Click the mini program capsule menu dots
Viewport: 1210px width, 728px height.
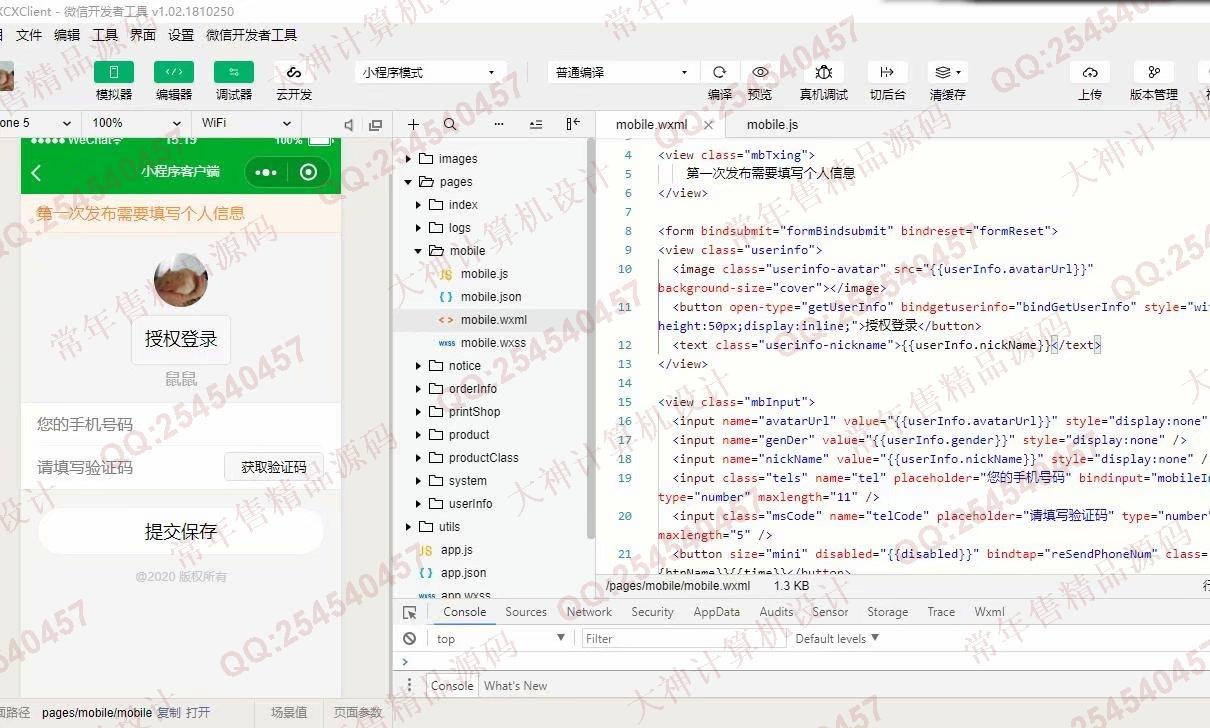[x=266, y=172]
